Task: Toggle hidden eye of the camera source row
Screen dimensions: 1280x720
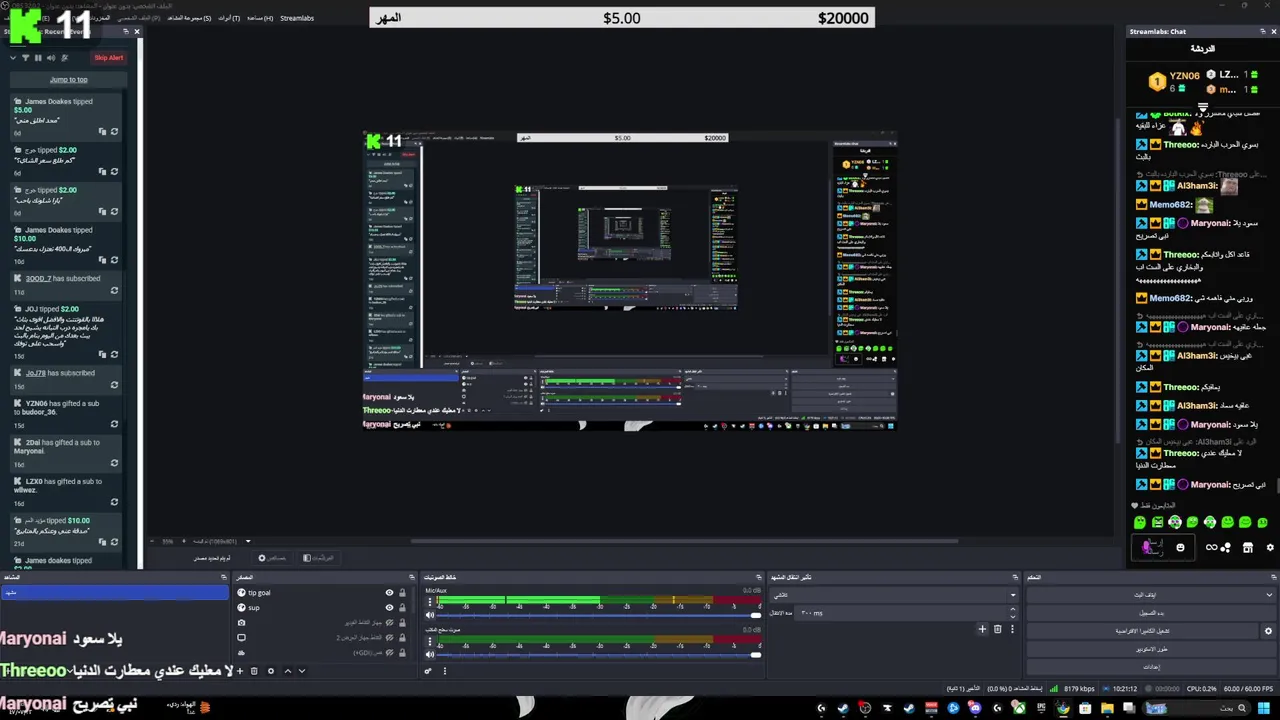Action: click(x=389, y=622)
